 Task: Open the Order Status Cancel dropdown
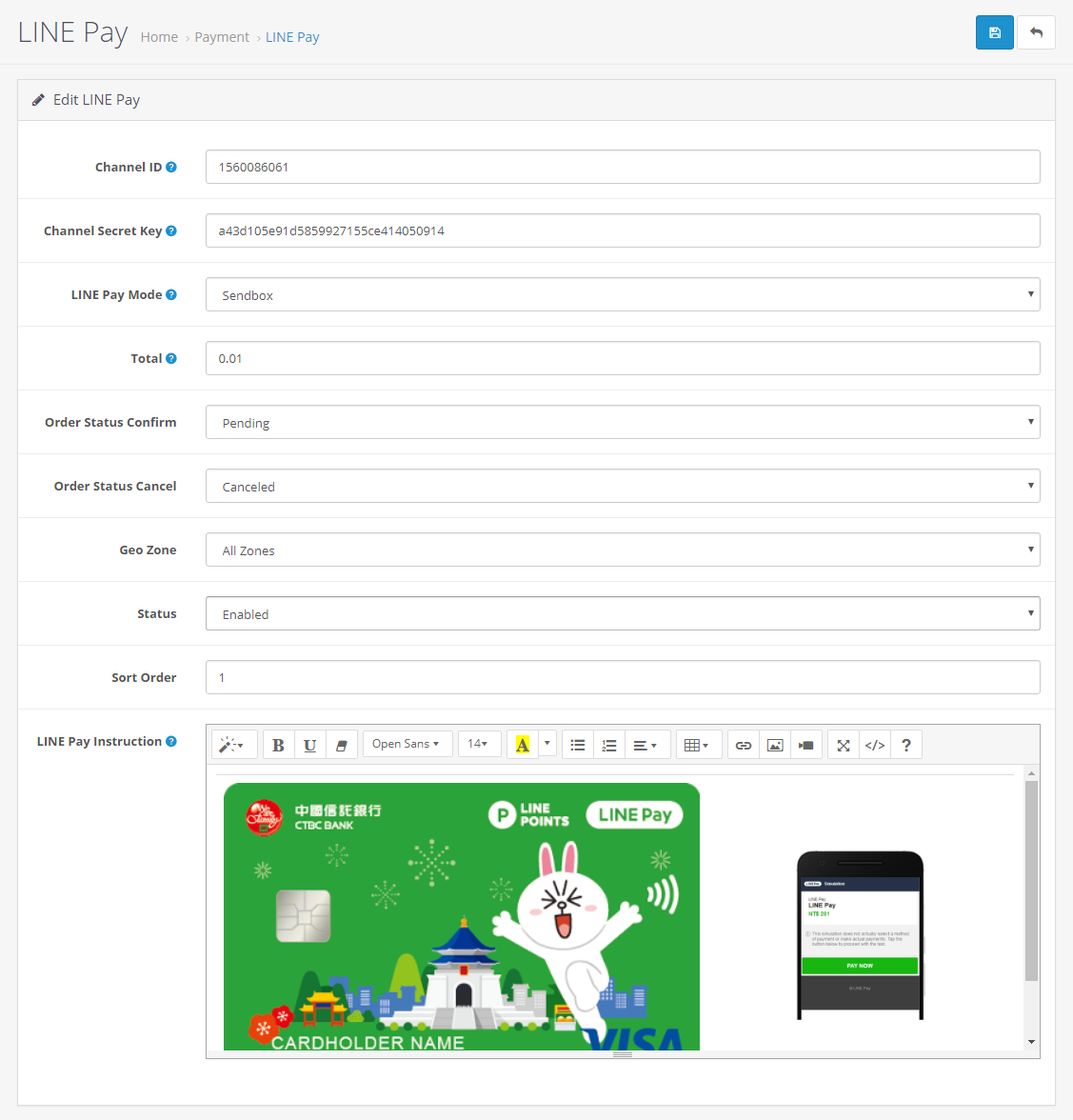click(x=623, y=486)
